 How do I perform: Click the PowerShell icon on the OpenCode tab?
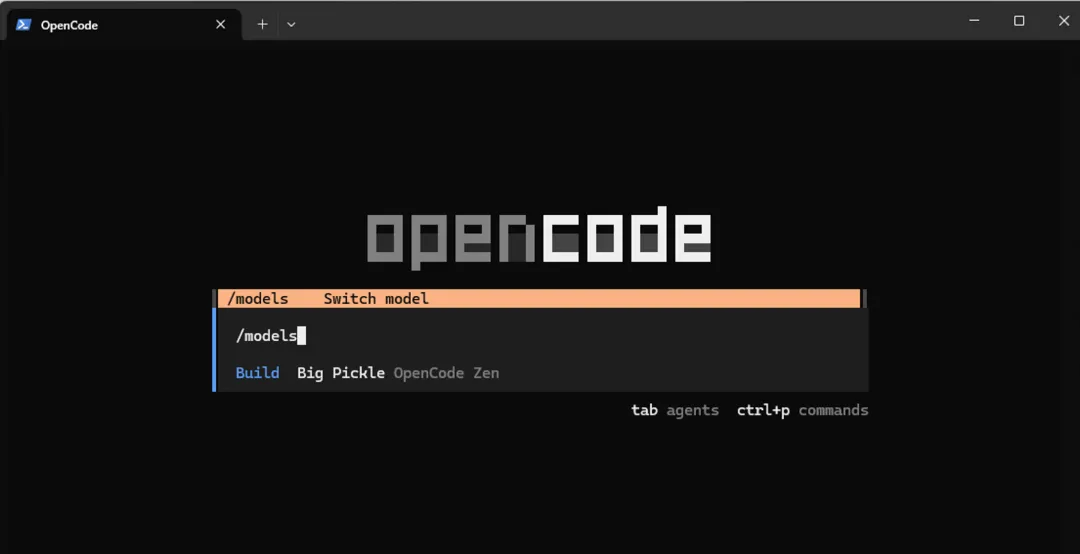click(23, 25)
